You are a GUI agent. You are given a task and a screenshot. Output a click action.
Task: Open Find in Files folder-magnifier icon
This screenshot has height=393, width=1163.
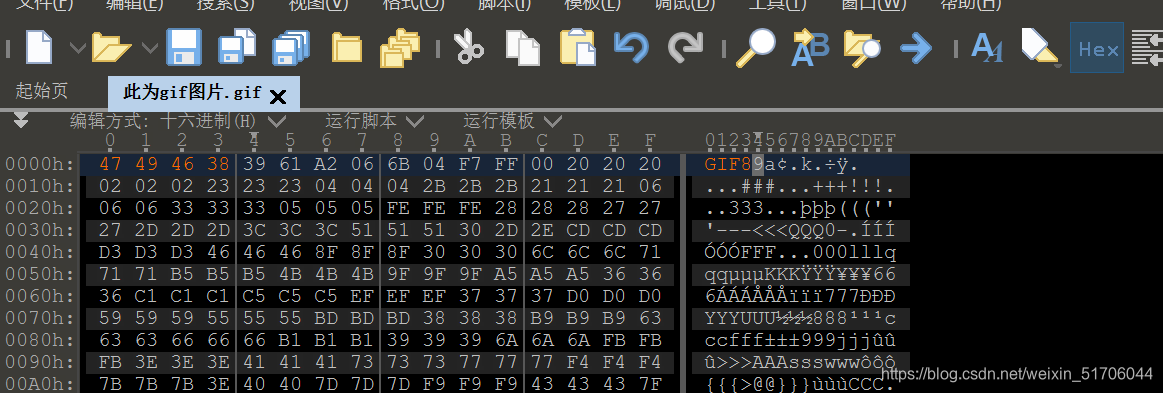click(x=862, y=48)
